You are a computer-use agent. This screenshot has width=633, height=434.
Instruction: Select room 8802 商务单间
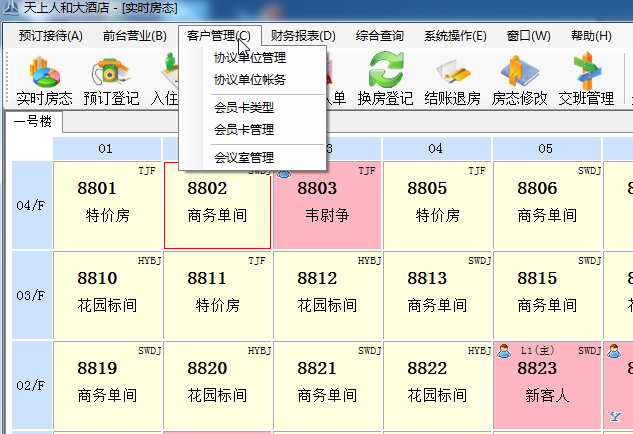pos(218,205)
